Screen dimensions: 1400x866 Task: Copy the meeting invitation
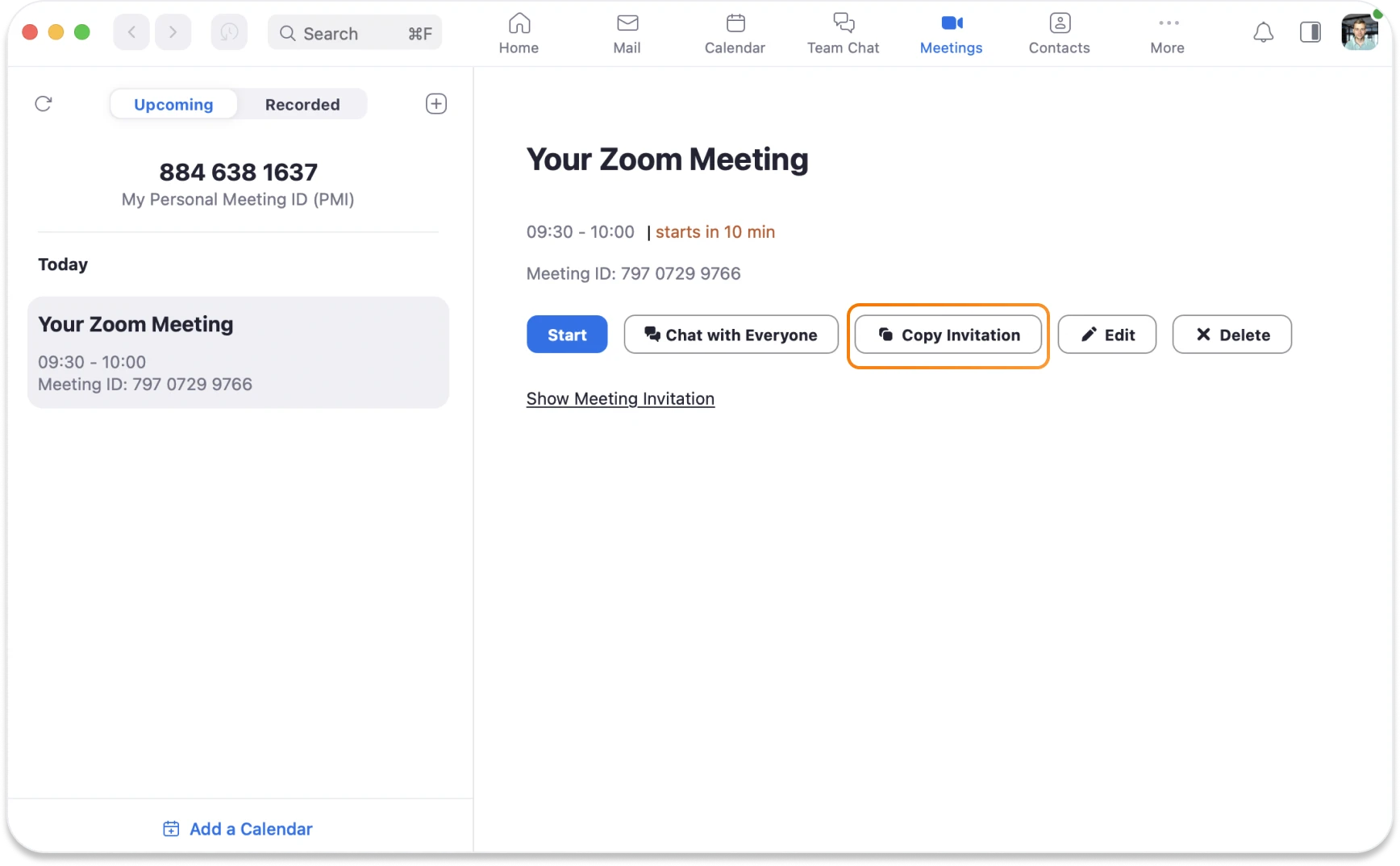948,334
